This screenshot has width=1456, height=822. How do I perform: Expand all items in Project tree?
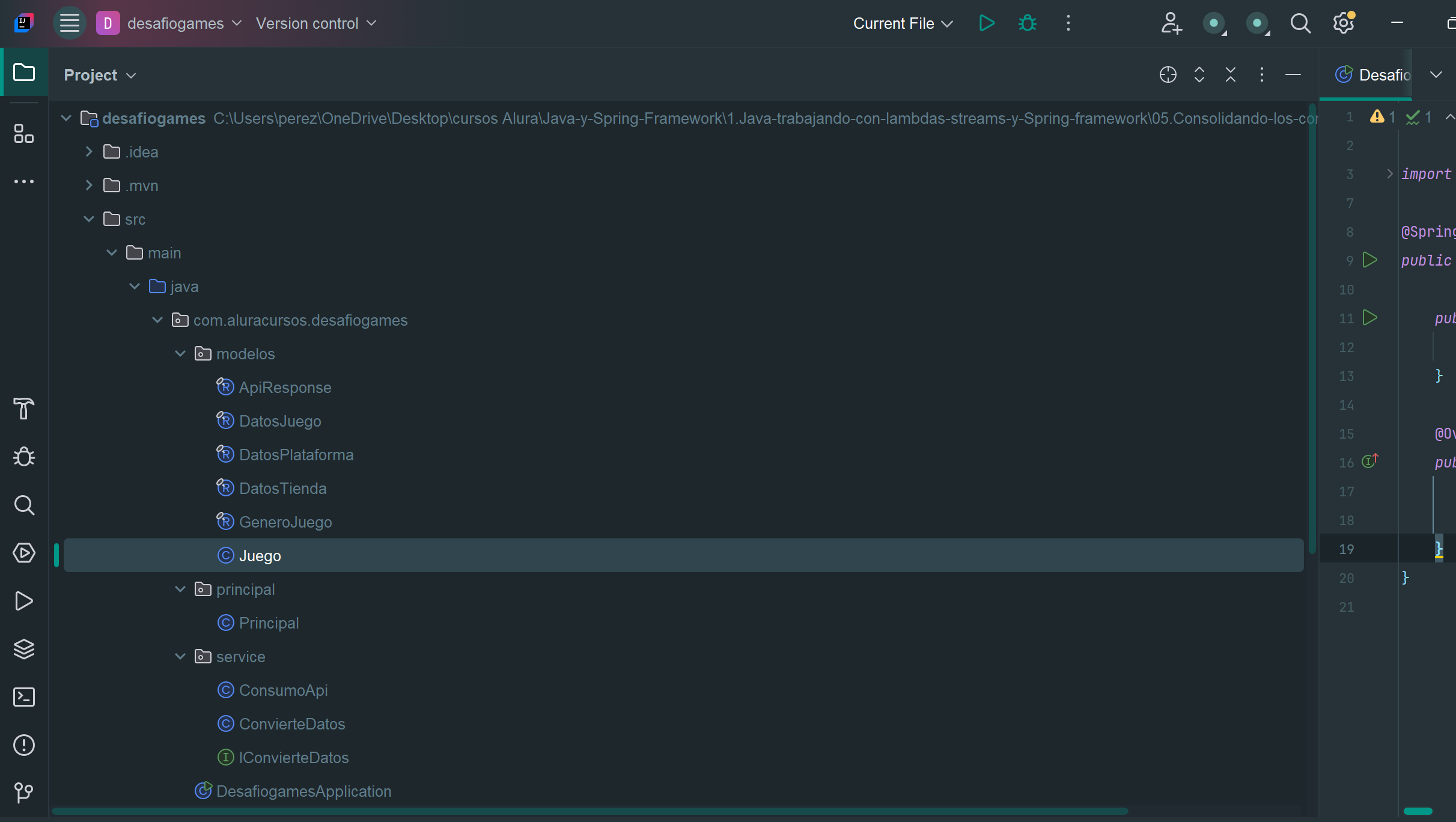coord(1199,75)
